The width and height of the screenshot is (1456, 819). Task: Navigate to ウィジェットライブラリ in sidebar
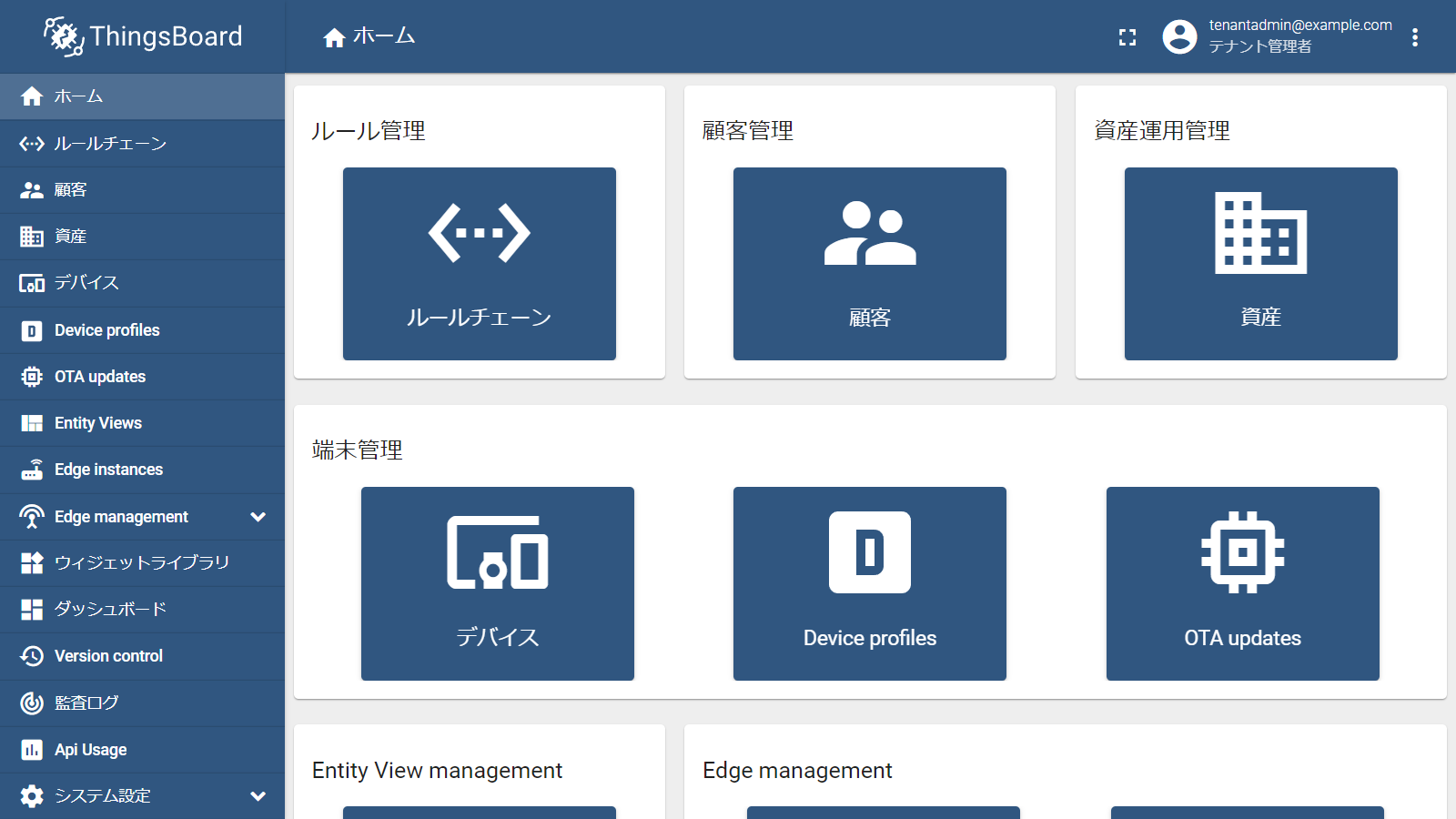[142, 563]
